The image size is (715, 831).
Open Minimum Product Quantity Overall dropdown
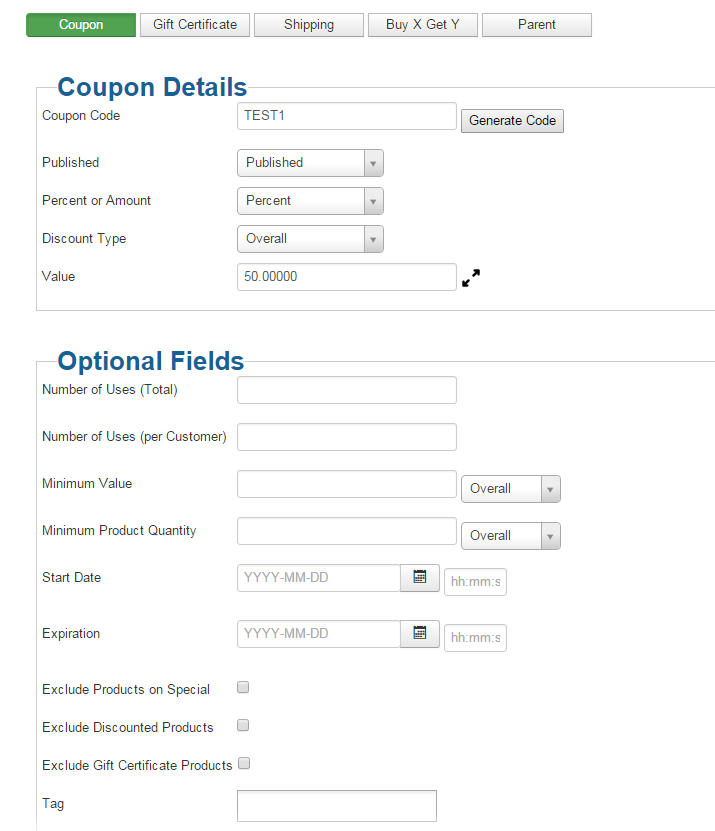click(x=510, y=536)
